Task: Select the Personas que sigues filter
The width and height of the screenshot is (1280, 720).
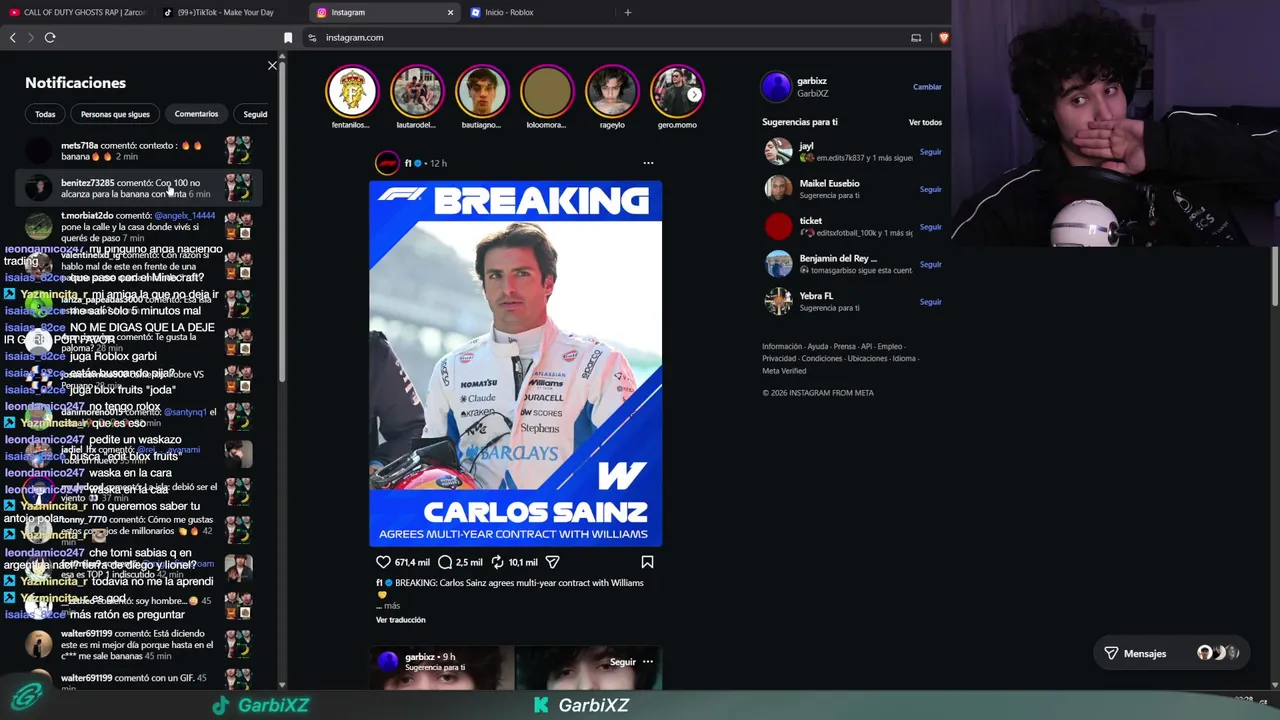Action: pyautogui.click(x=115, y=114)
